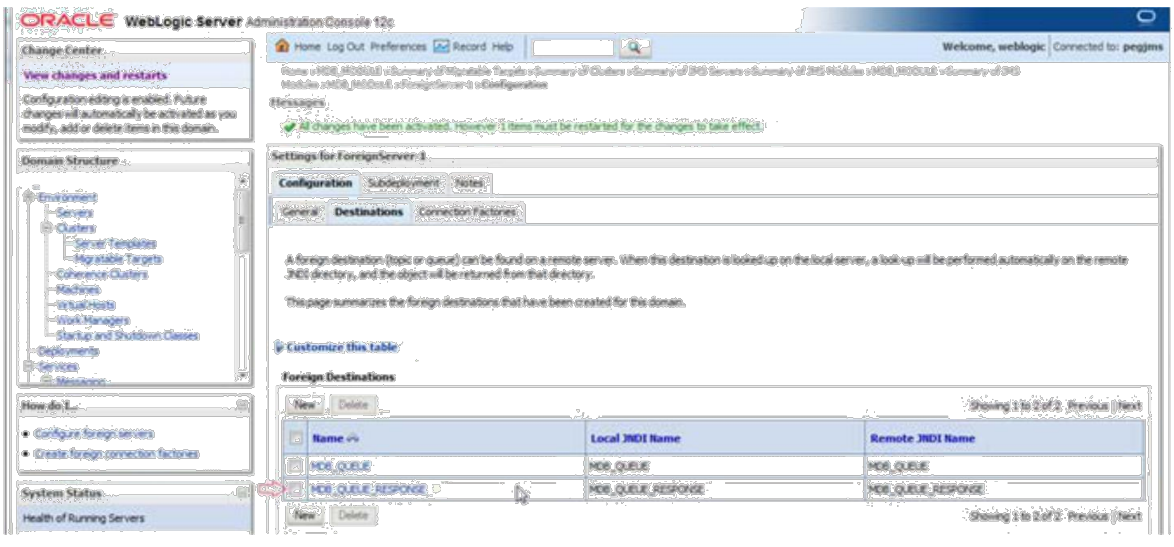Click View changes and restarts
The image size is (1174, 547).
(95, 76)
